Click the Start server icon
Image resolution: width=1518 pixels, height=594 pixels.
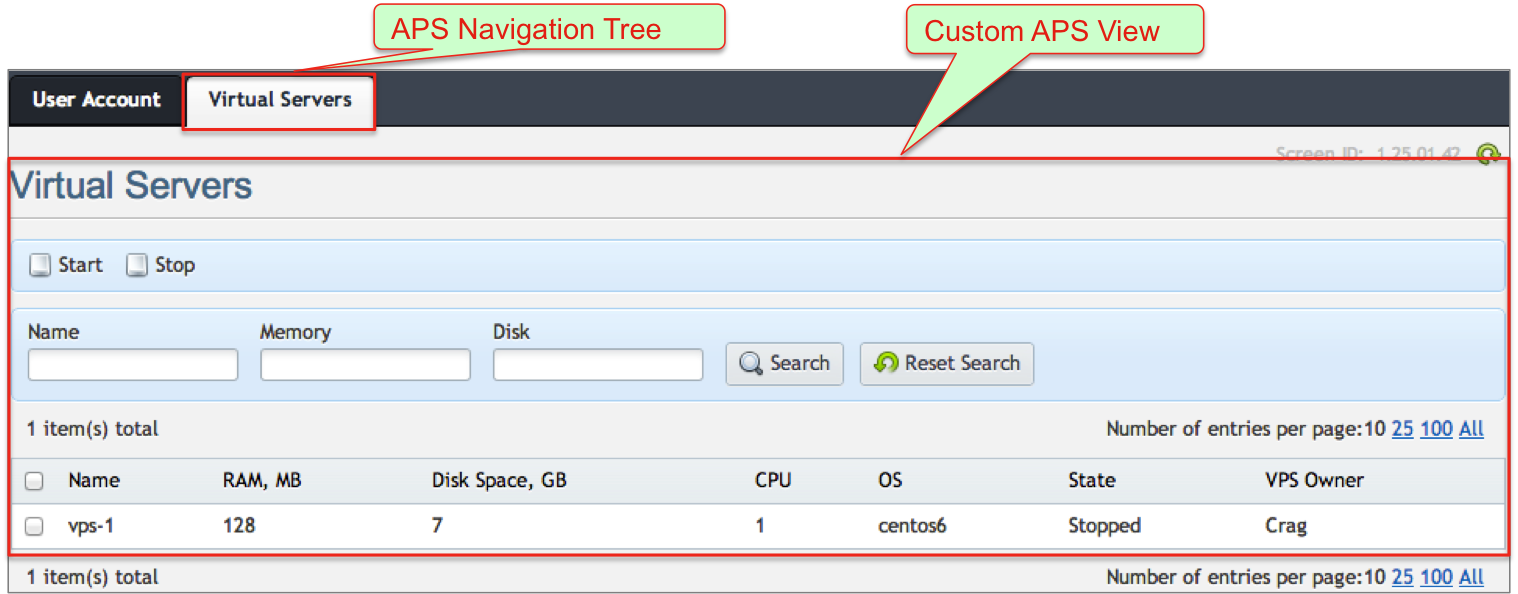[40, 265]
